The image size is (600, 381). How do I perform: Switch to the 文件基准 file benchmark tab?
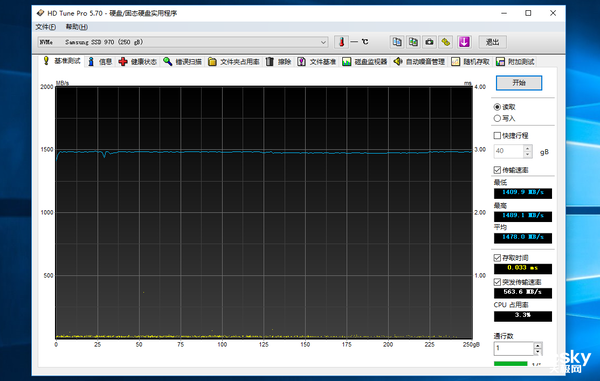tap(317, 62)
